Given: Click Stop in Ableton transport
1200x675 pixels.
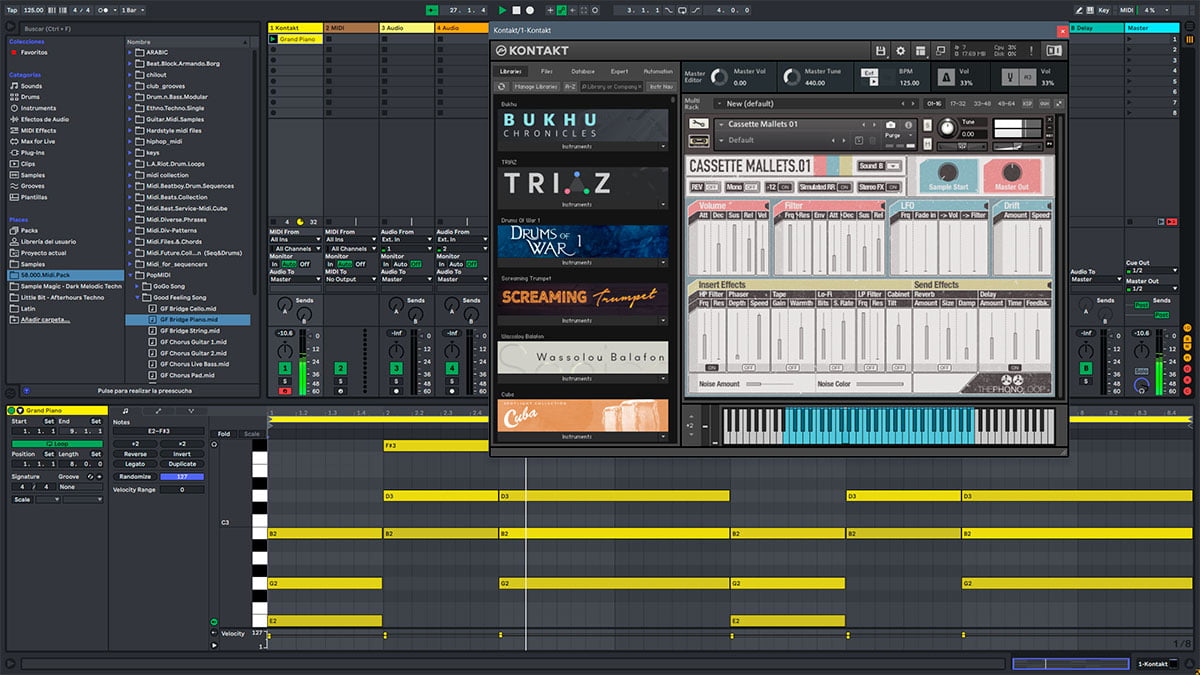Looking at the screenshot, I should pyautogui.click(x=516, y=10).
